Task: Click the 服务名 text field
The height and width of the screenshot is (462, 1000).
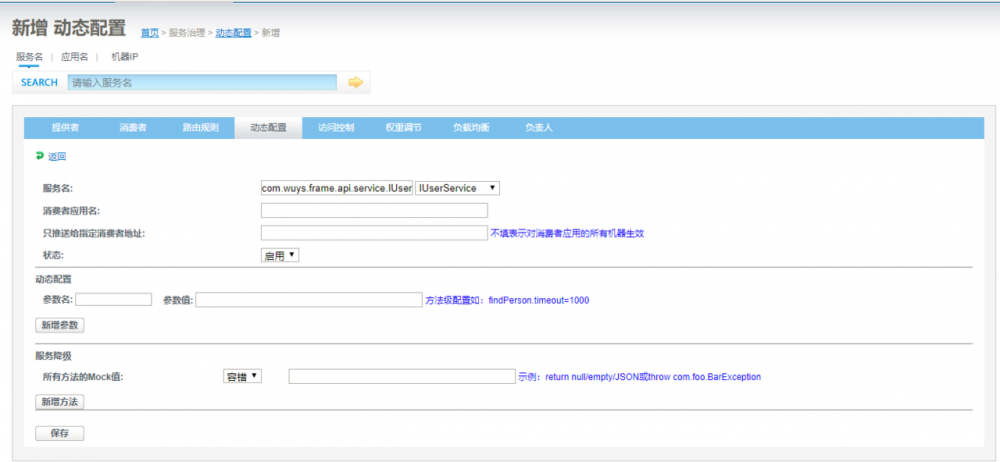Action: 337,188
